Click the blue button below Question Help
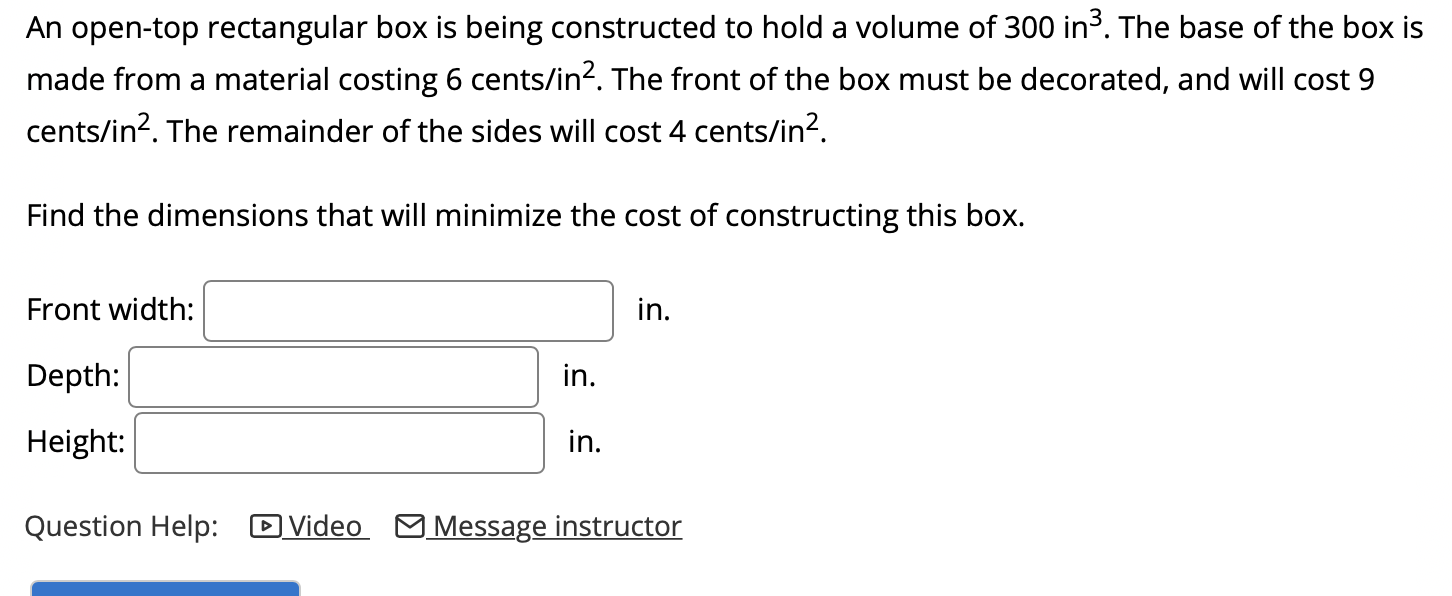 pos(165,591)
